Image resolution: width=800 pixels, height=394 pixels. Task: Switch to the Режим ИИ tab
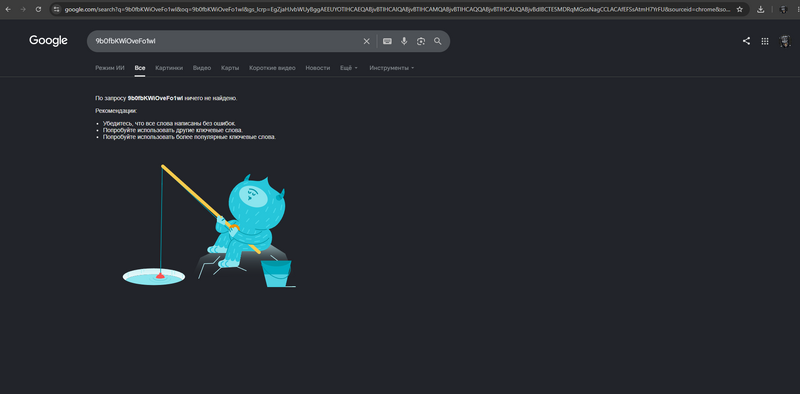[110, 68]
